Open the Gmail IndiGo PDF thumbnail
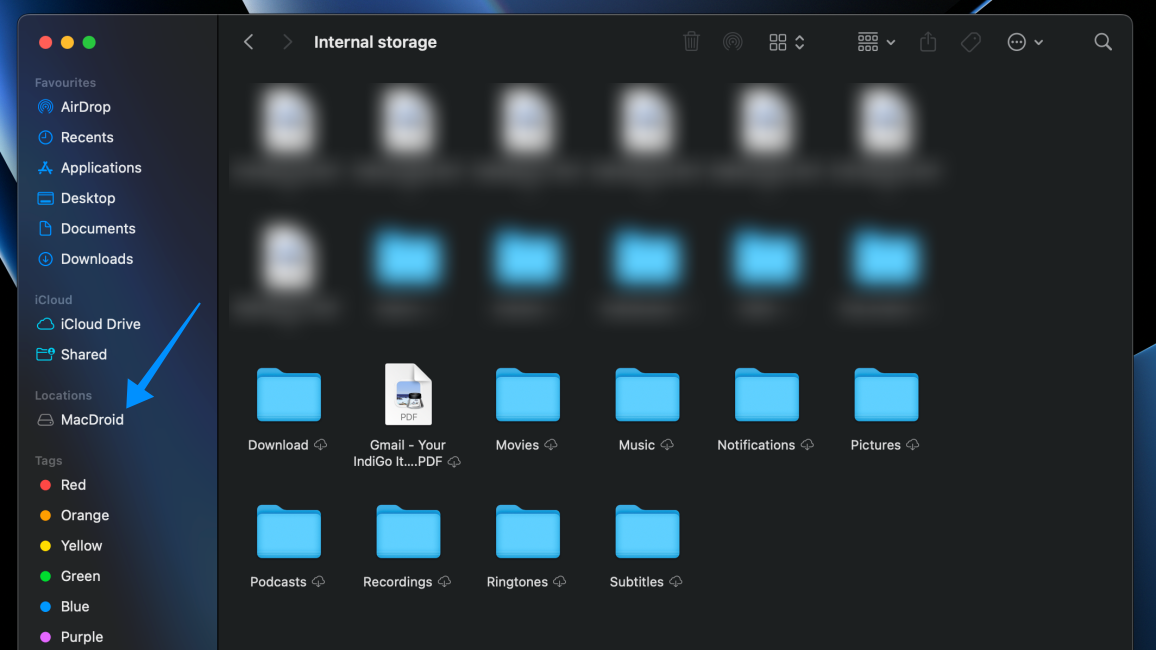Screen dimensions: 1156x650 point(408,394)
